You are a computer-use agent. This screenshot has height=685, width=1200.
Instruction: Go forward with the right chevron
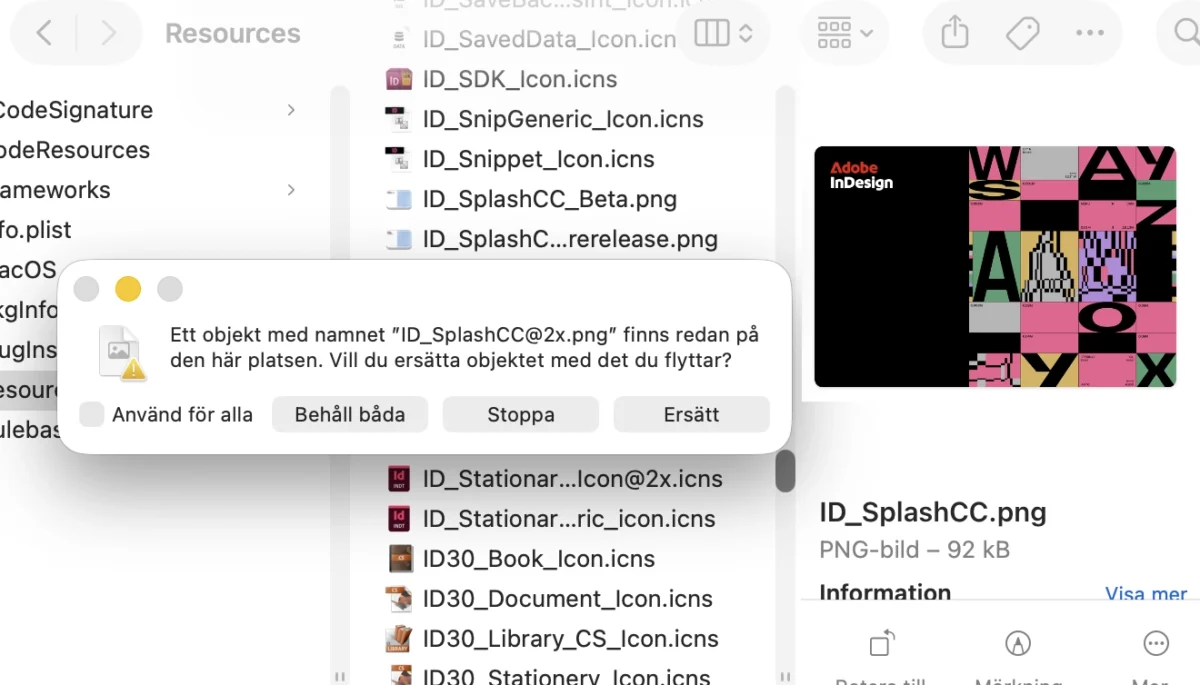coord(108,33)
